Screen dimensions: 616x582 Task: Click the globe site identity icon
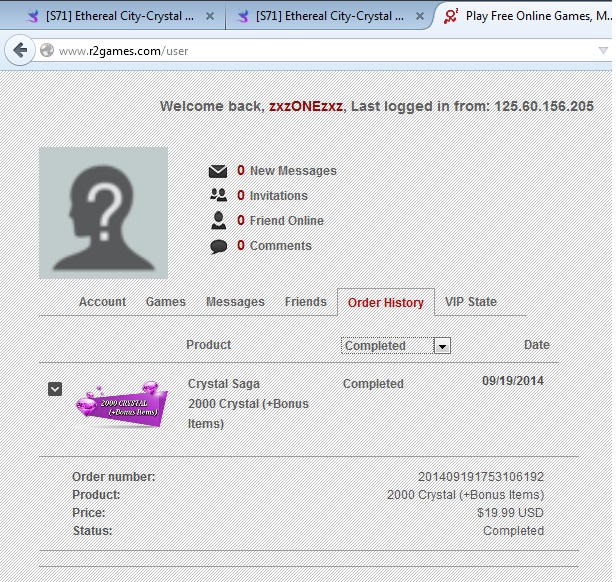coord(46,51)
